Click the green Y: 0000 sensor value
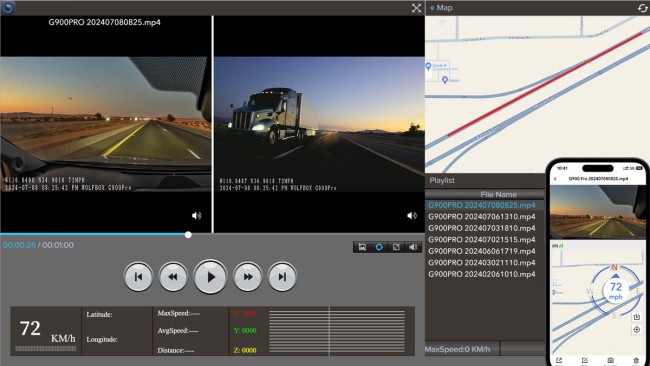 point(245,331)
